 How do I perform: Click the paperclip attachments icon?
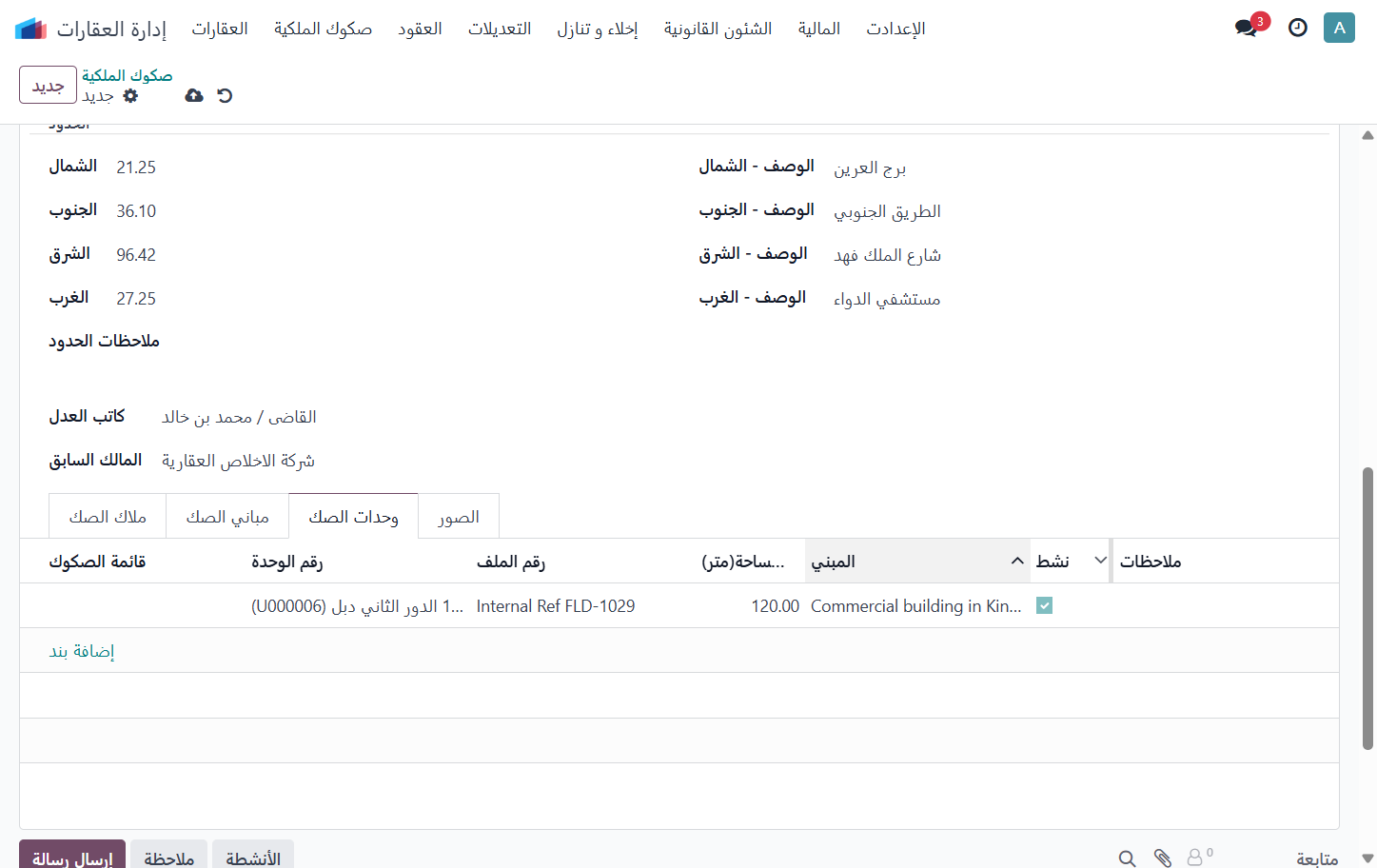point(1162,858)
